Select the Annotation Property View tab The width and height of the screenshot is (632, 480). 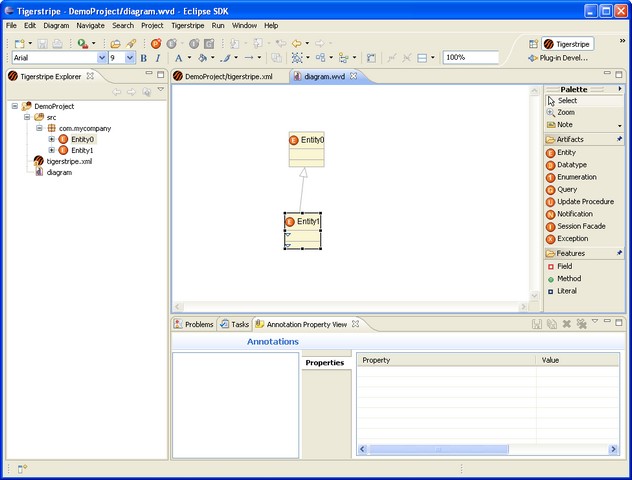tap(307, 324)
